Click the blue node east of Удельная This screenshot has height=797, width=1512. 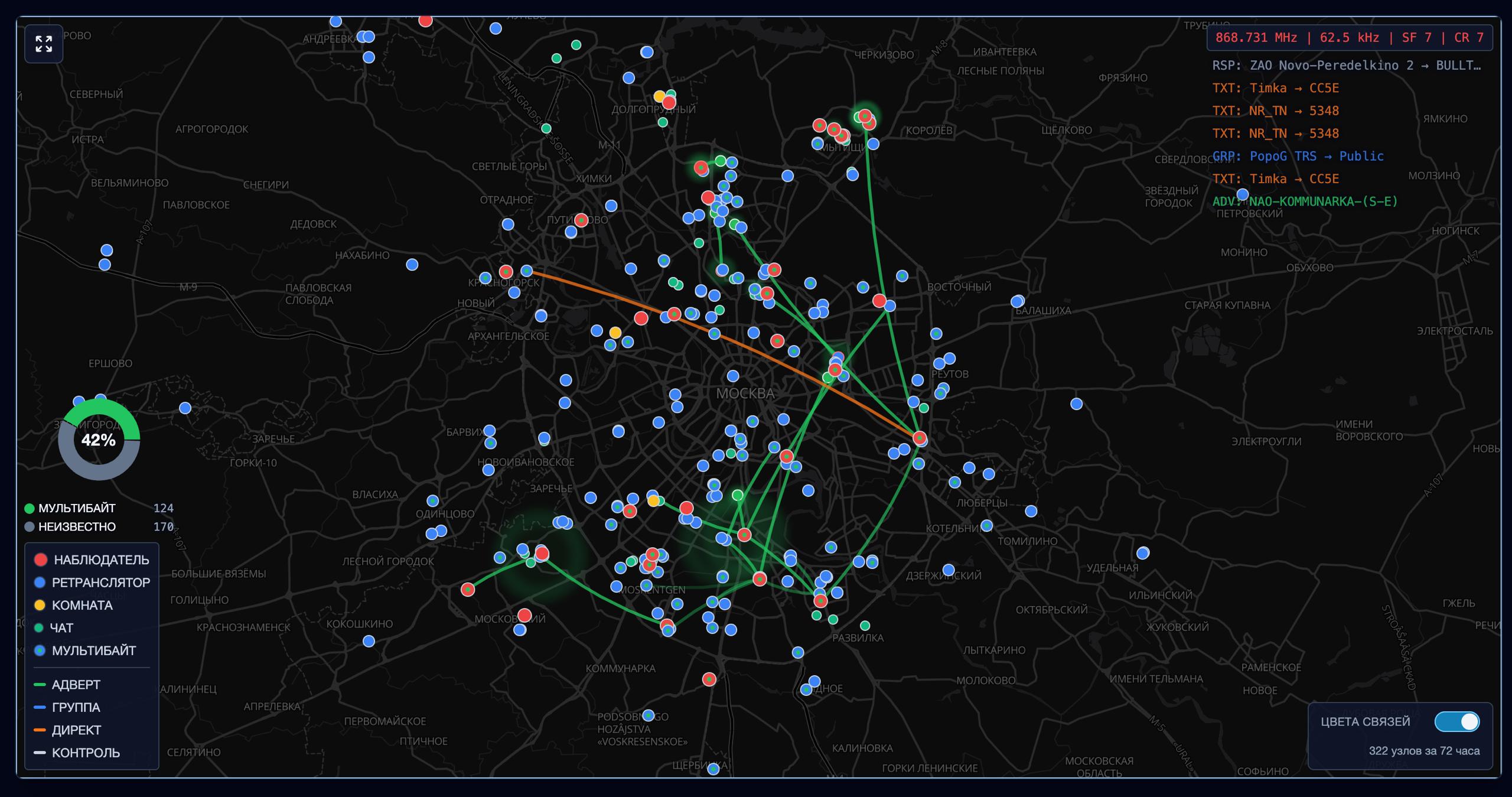pos(1143,553)
